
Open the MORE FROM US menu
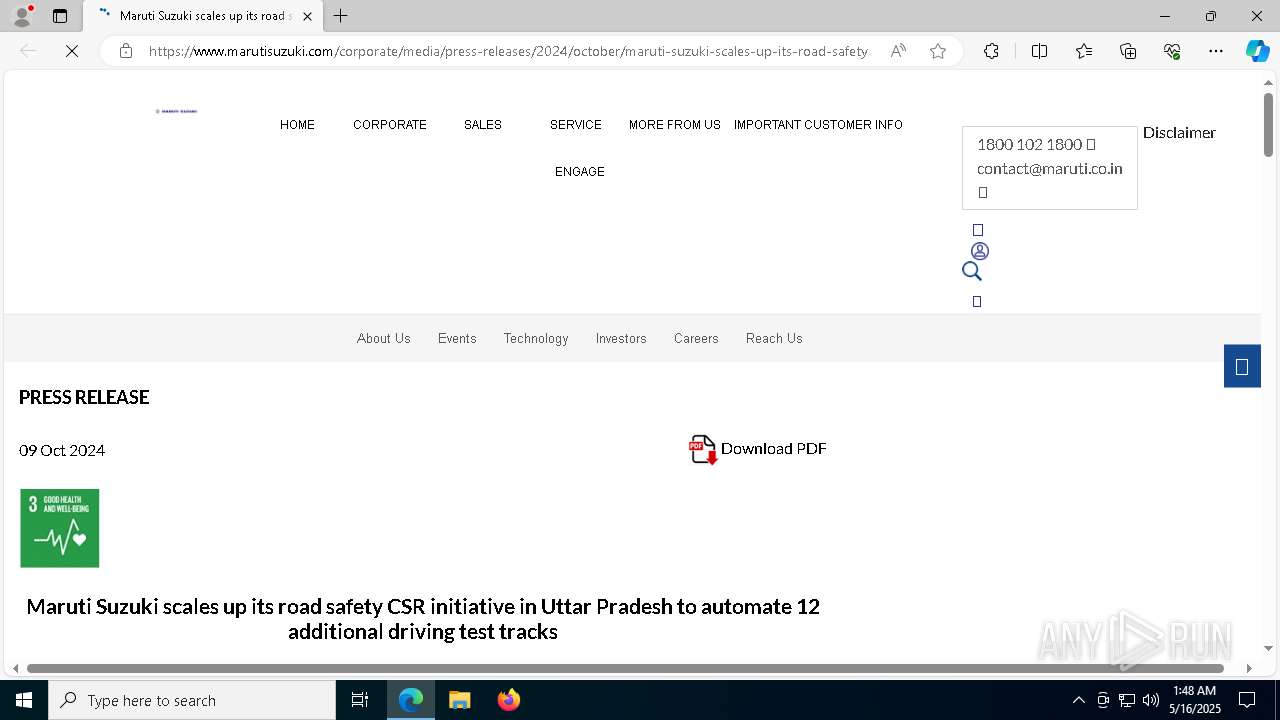(x=675, y=125)
